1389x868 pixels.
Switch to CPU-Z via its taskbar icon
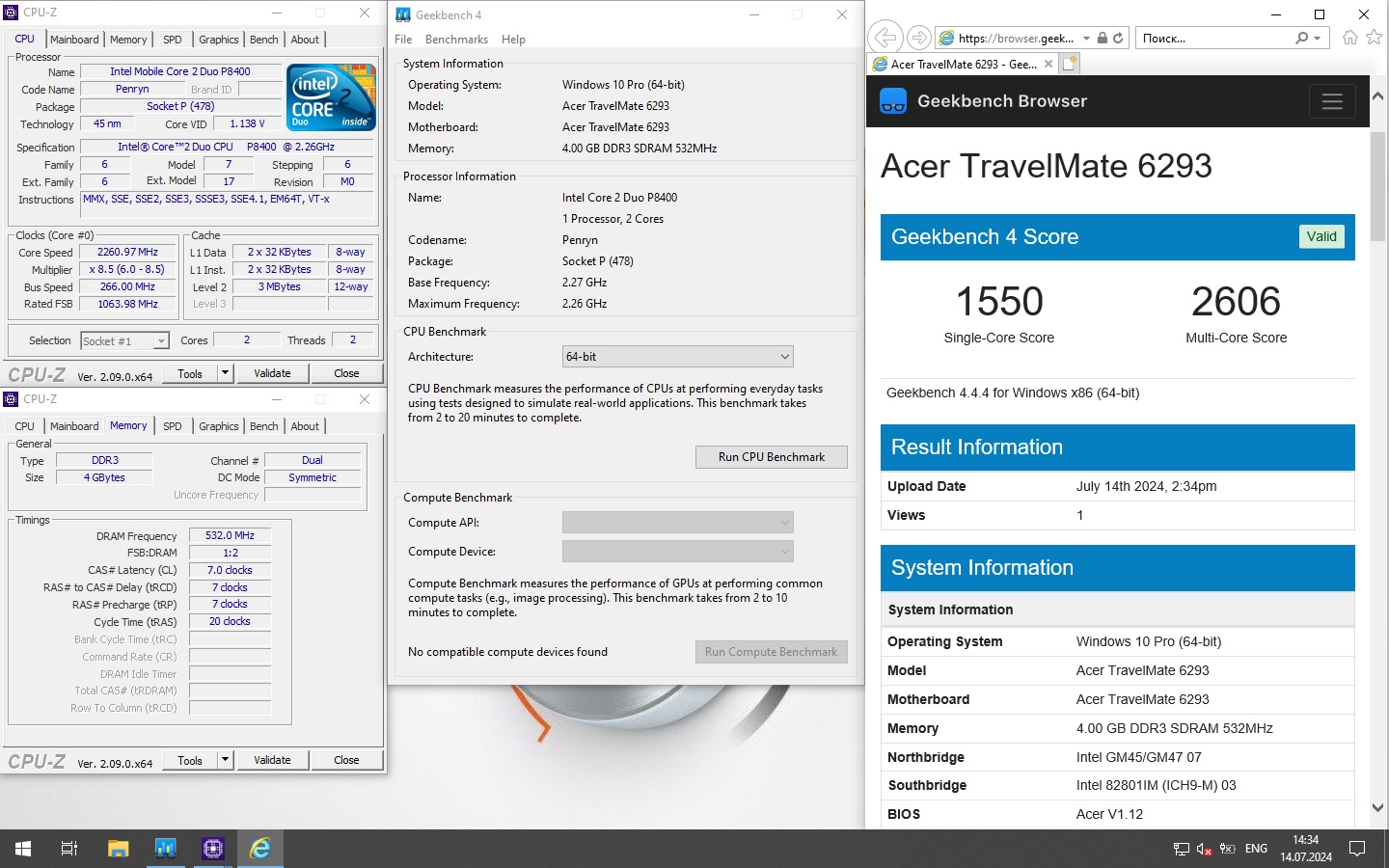213,849
